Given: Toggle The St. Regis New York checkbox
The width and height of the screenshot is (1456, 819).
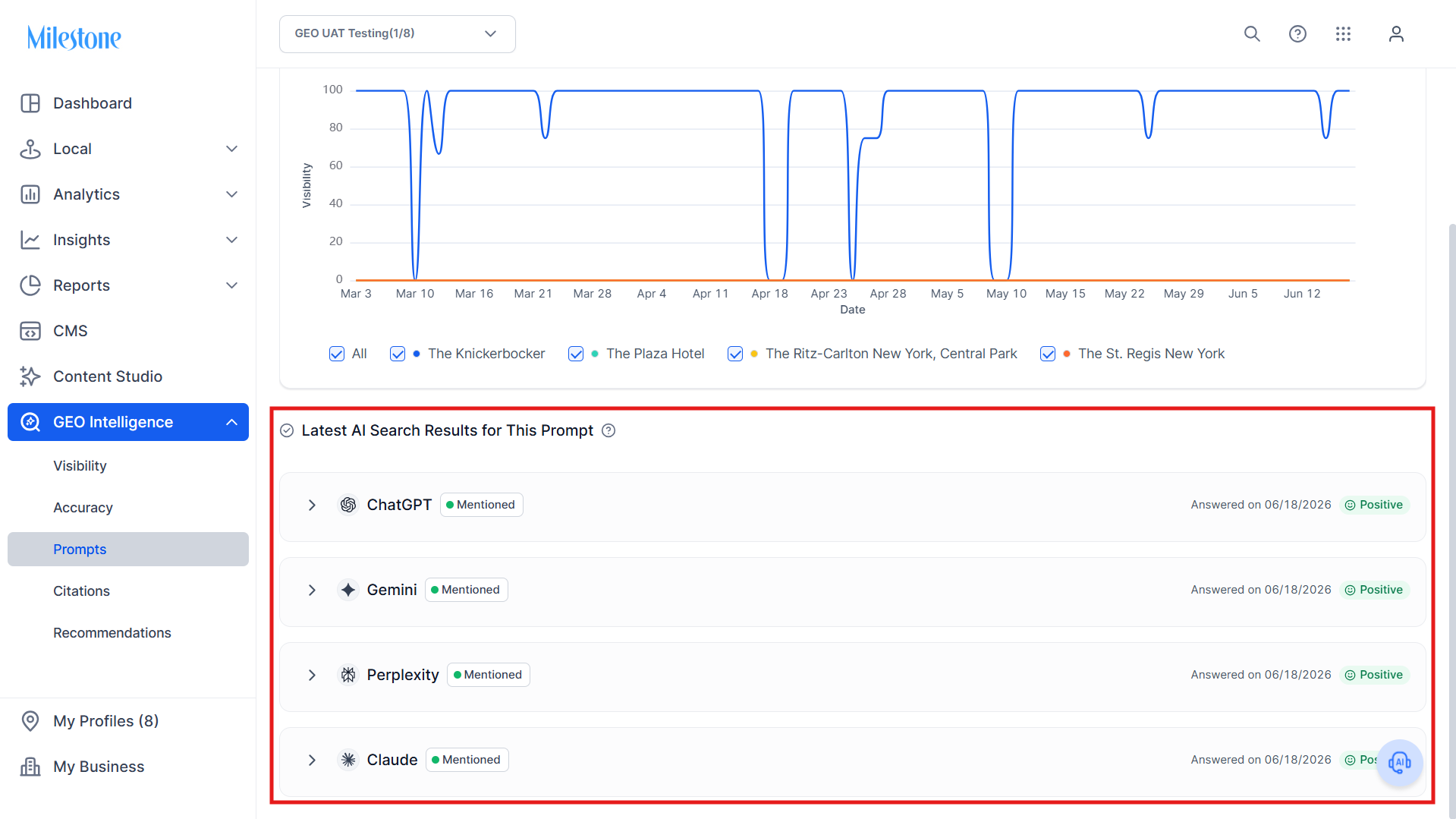Looking at the screenshot, I should (x=1048, y=354).
